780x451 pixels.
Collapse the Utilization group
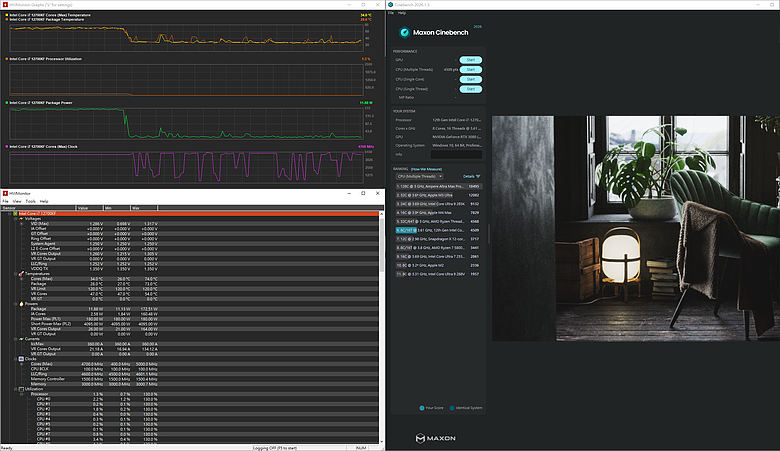coord(15,389)
